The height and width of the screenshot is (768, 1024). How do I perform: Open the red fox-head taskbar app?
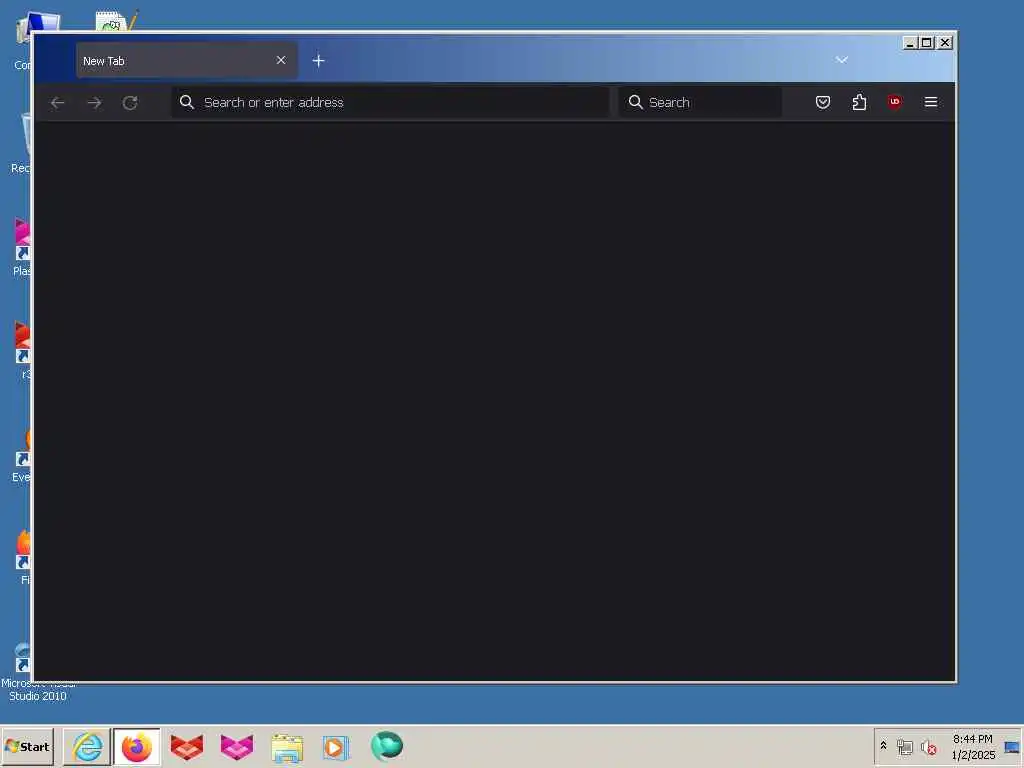pos(187,746)
